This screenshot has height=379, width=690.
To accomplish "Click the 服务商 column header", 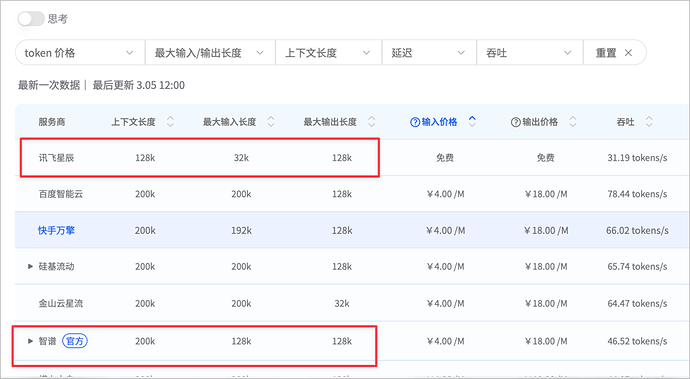I will [x=51, y=122].
